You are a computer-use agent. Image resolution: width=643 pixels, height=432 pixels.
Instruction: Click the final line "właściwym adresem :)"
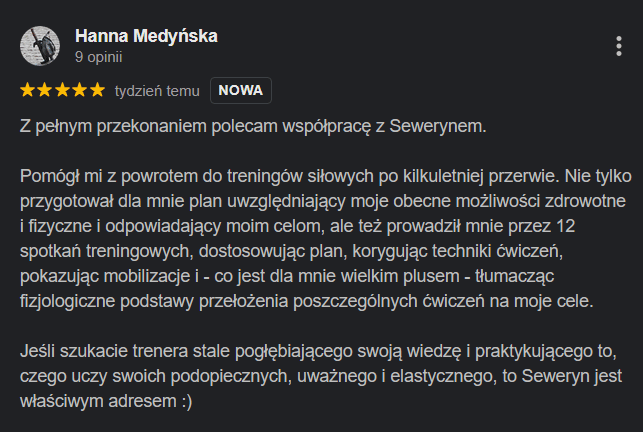pos(105,401)
